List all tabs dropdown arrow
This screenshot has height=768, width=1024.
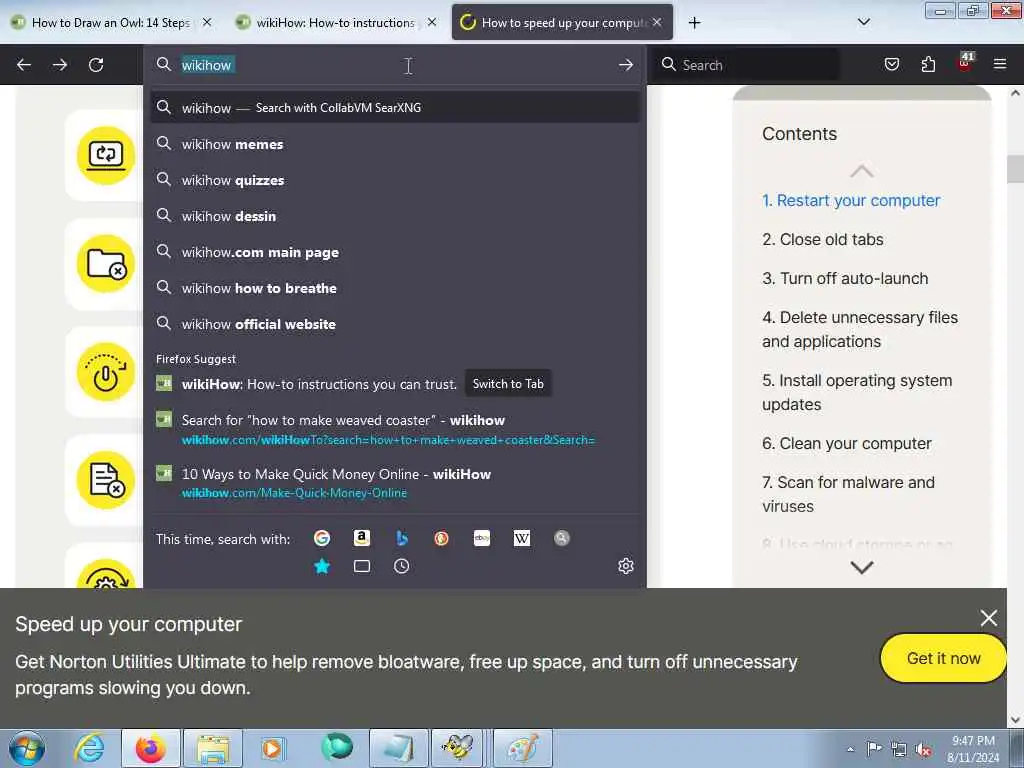click(x=863, y=22)
